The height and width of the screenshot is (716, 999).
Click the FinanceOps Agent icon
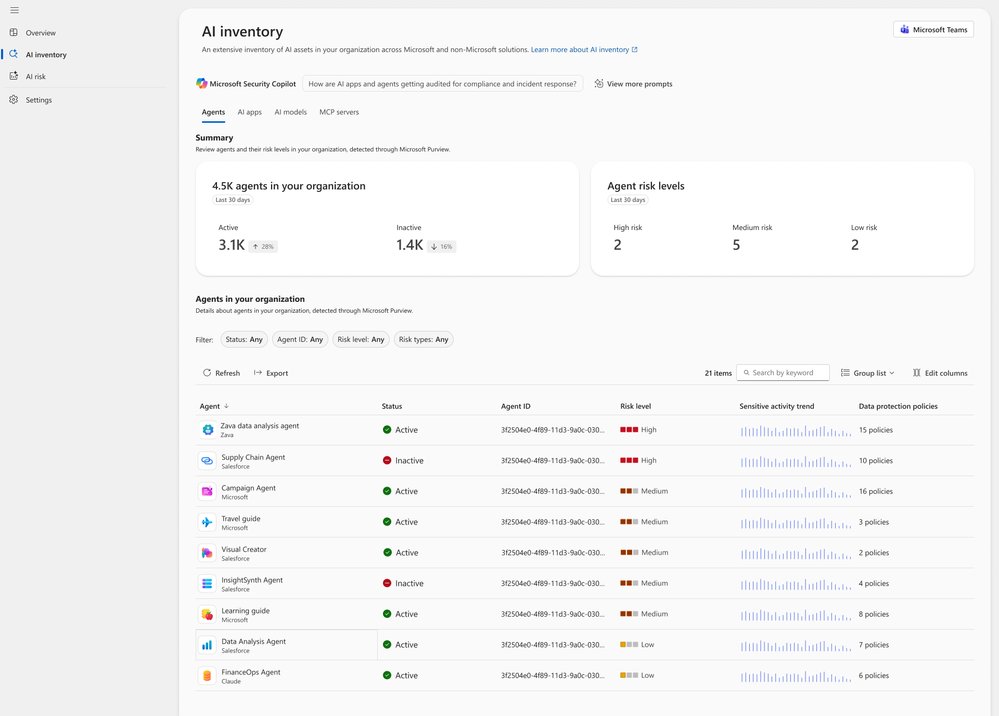click(207, 675)
